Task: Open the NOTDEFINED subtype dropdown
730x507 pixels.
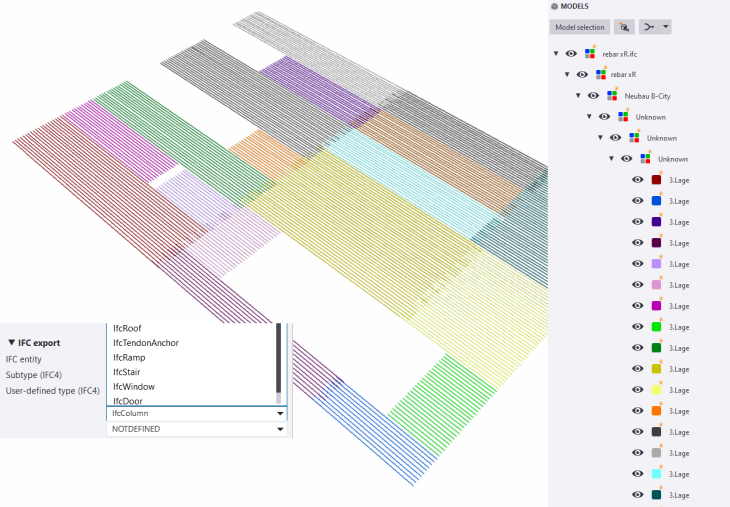Action: [x=280, y=429]
